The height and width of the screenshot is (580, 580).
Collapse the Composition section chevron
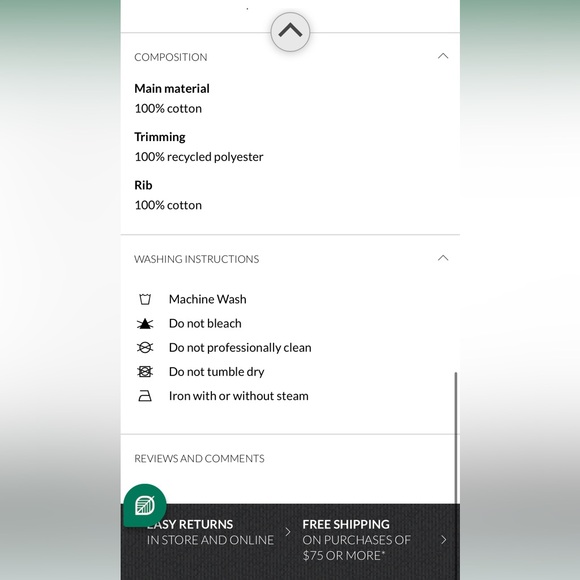pyautogui.click(x=443, y=56)
